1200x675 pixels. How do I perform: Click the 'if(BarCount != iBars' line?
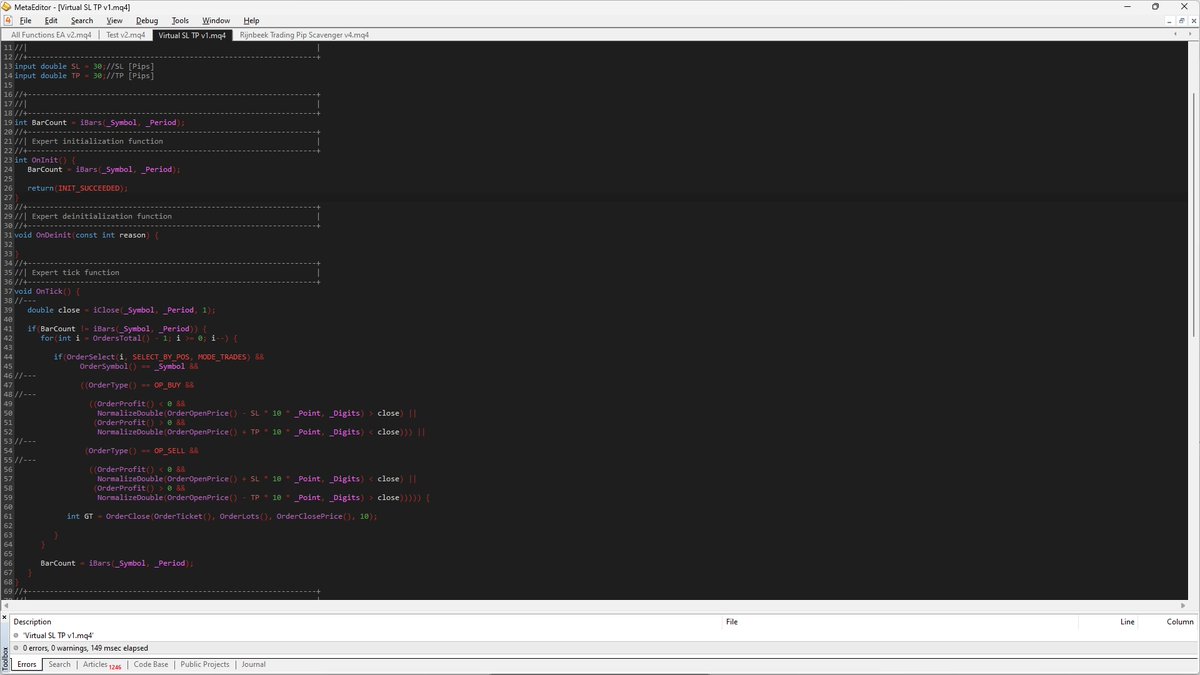coord(117,329)
